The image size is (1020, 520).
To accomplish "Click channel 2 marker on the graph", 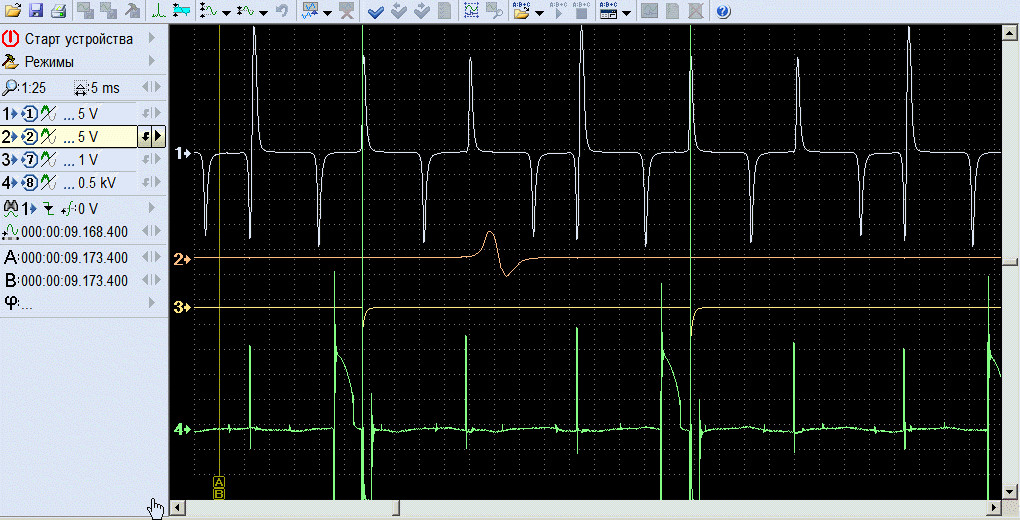I will [181, 259].
